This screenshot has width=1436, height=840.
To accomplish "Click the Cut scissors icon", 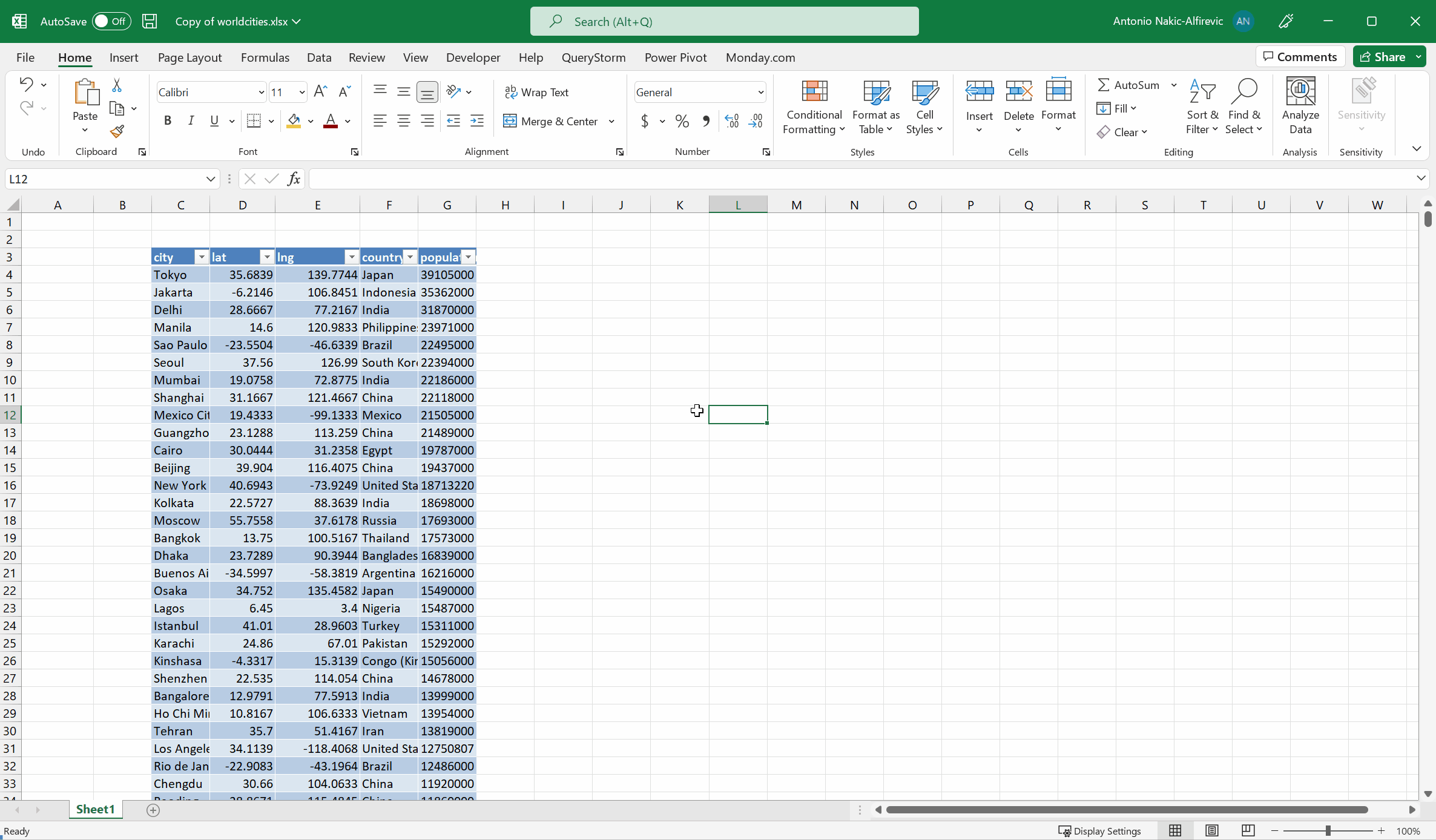I will coord(117,85).
